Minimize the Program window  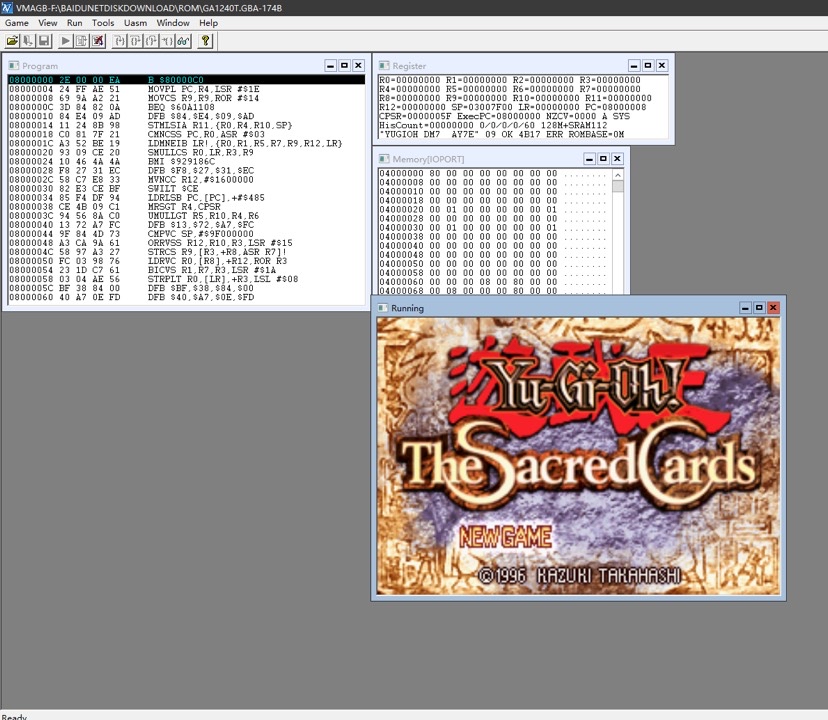[331, 66]
